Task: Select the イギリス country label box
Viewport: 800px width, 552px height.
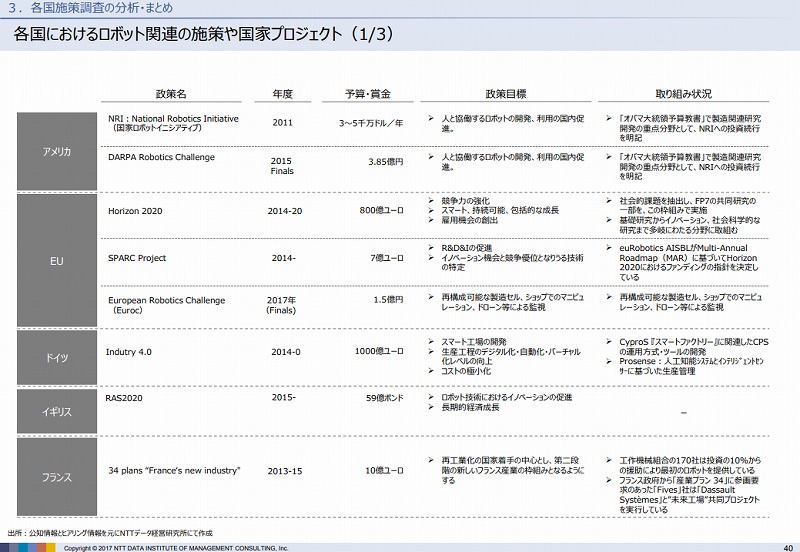Action: click(55, 411)
